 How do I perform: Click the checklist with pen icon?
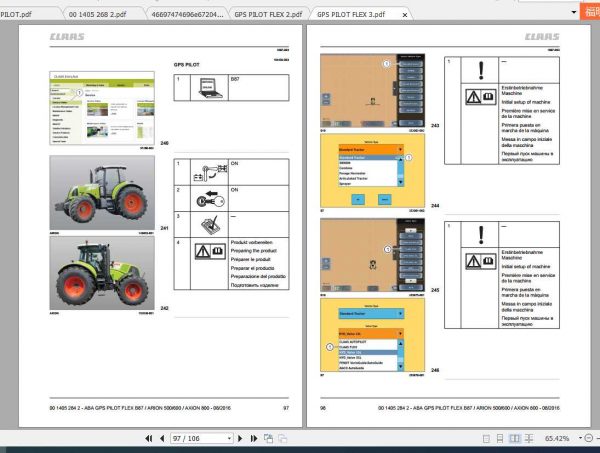(x=210, y=224)
